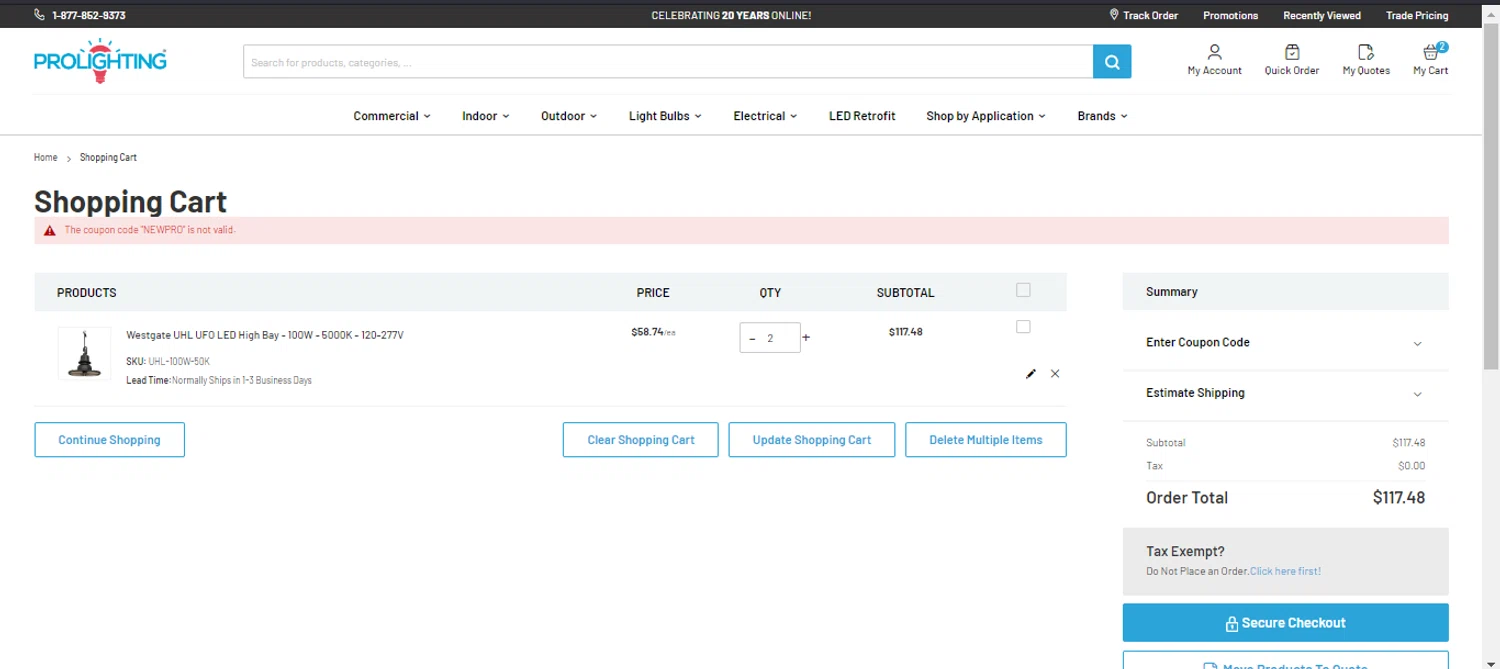
Task: Open the Westgate UHL UFO LED product link
Action: tap(265, 335)
